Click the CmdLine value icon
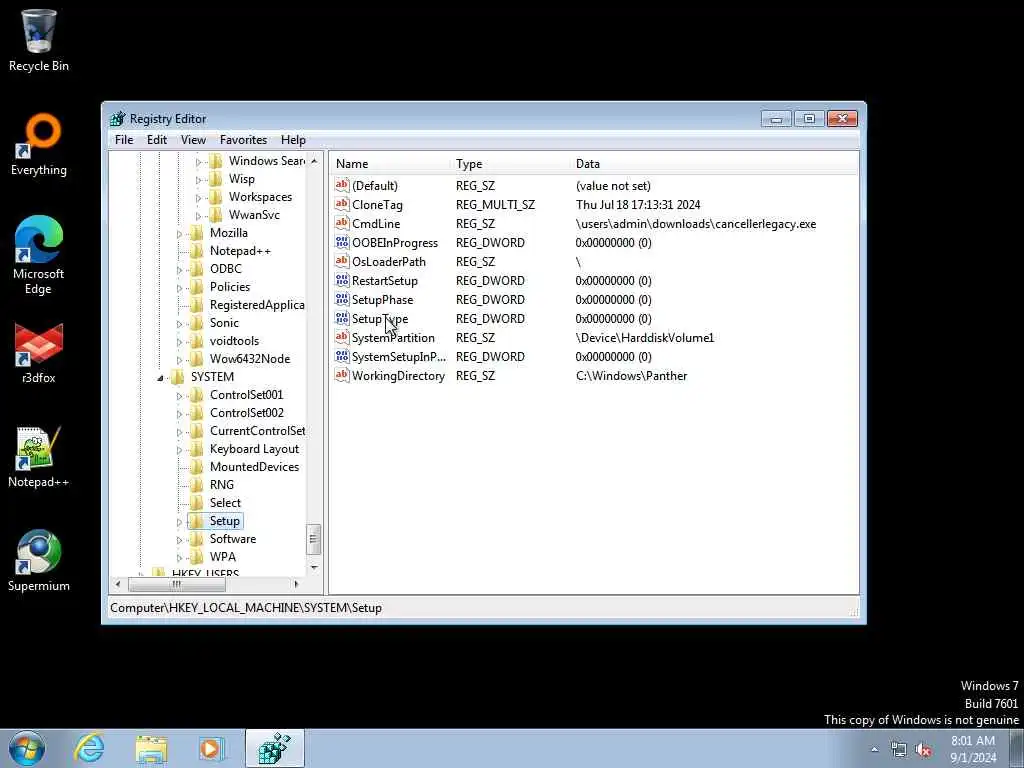Screen dimensions: 1024x768 [342, 223]
